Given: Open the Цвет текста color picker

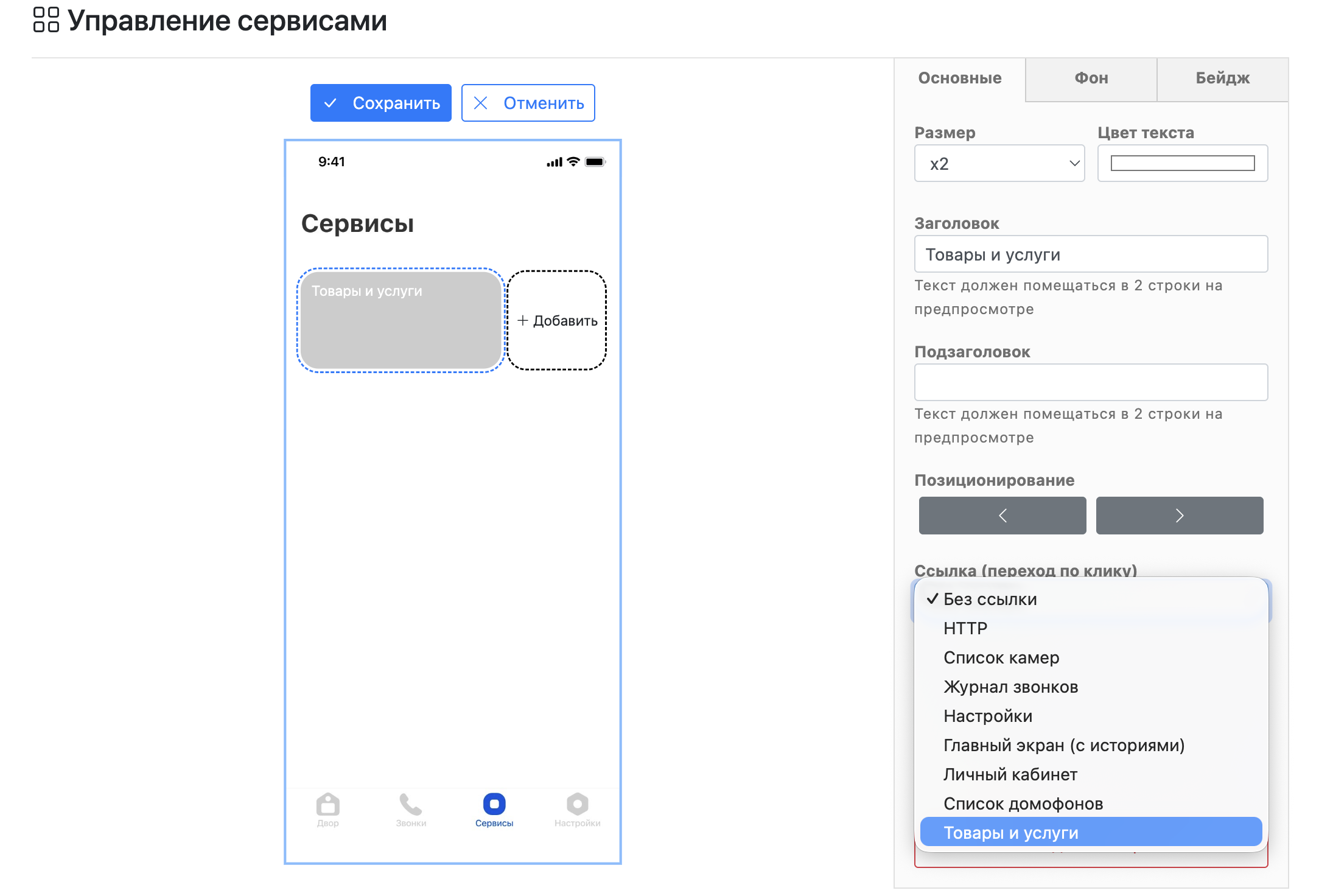Looking at the screenshot, I should 1182,163.
